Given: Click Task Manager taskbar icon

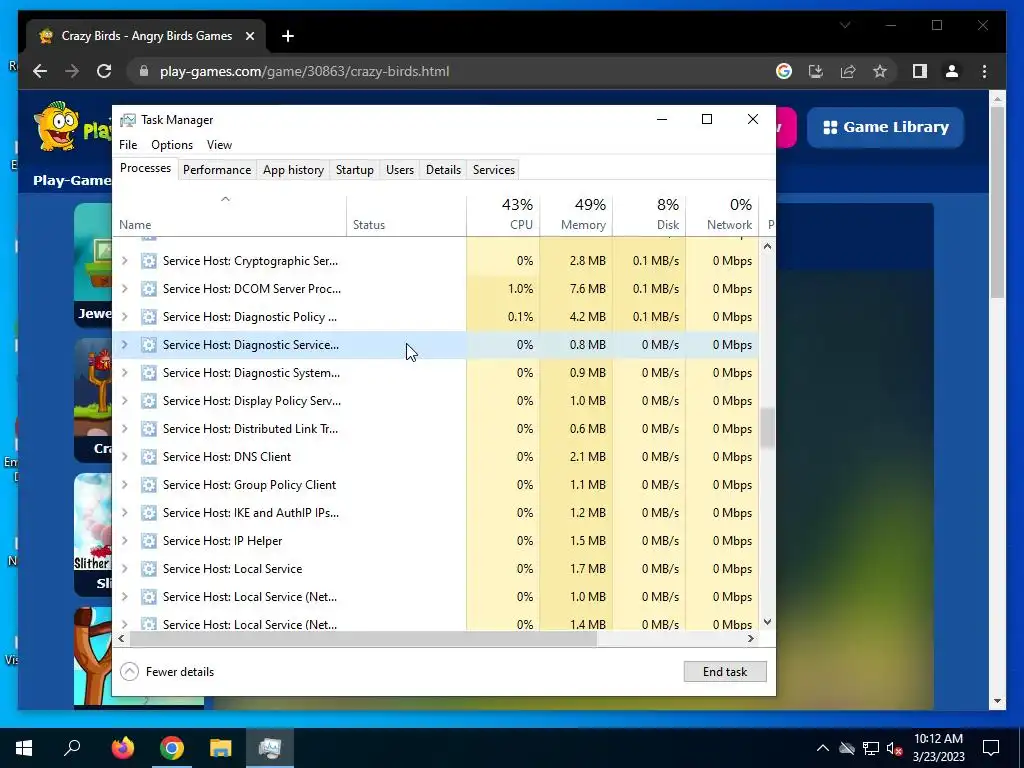Looking at the screenshot, I should click(x=270, y=748).
